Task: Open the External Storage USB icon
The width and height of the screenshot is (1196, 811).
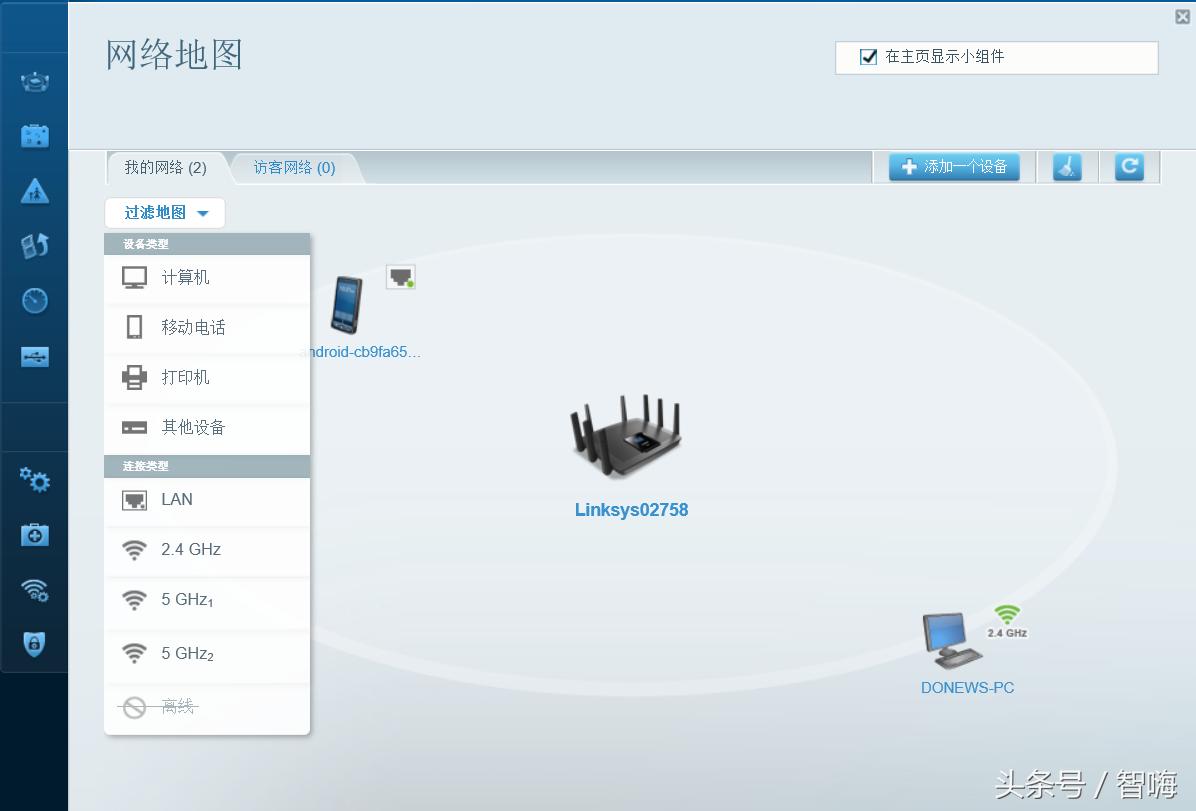Action: tap(34, 356)
